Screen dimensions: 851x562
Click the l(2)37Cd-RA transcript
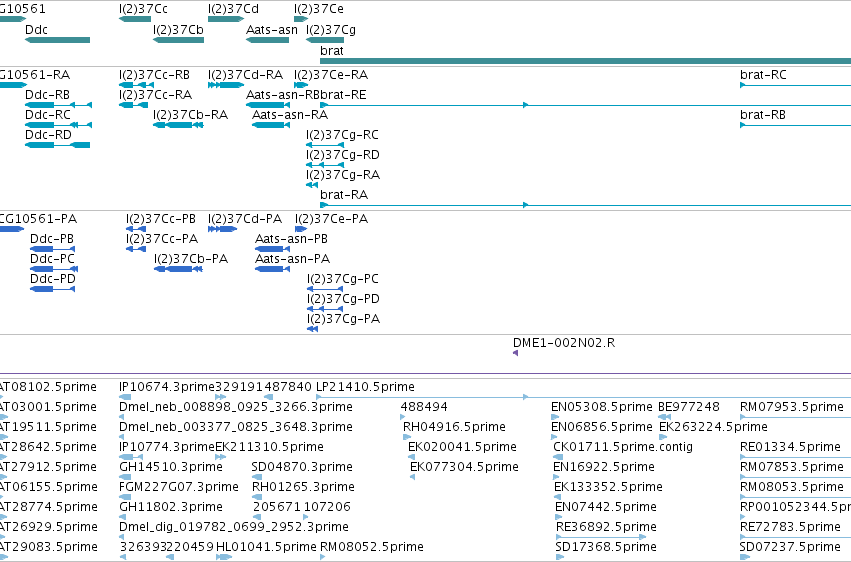click(226, 85)
